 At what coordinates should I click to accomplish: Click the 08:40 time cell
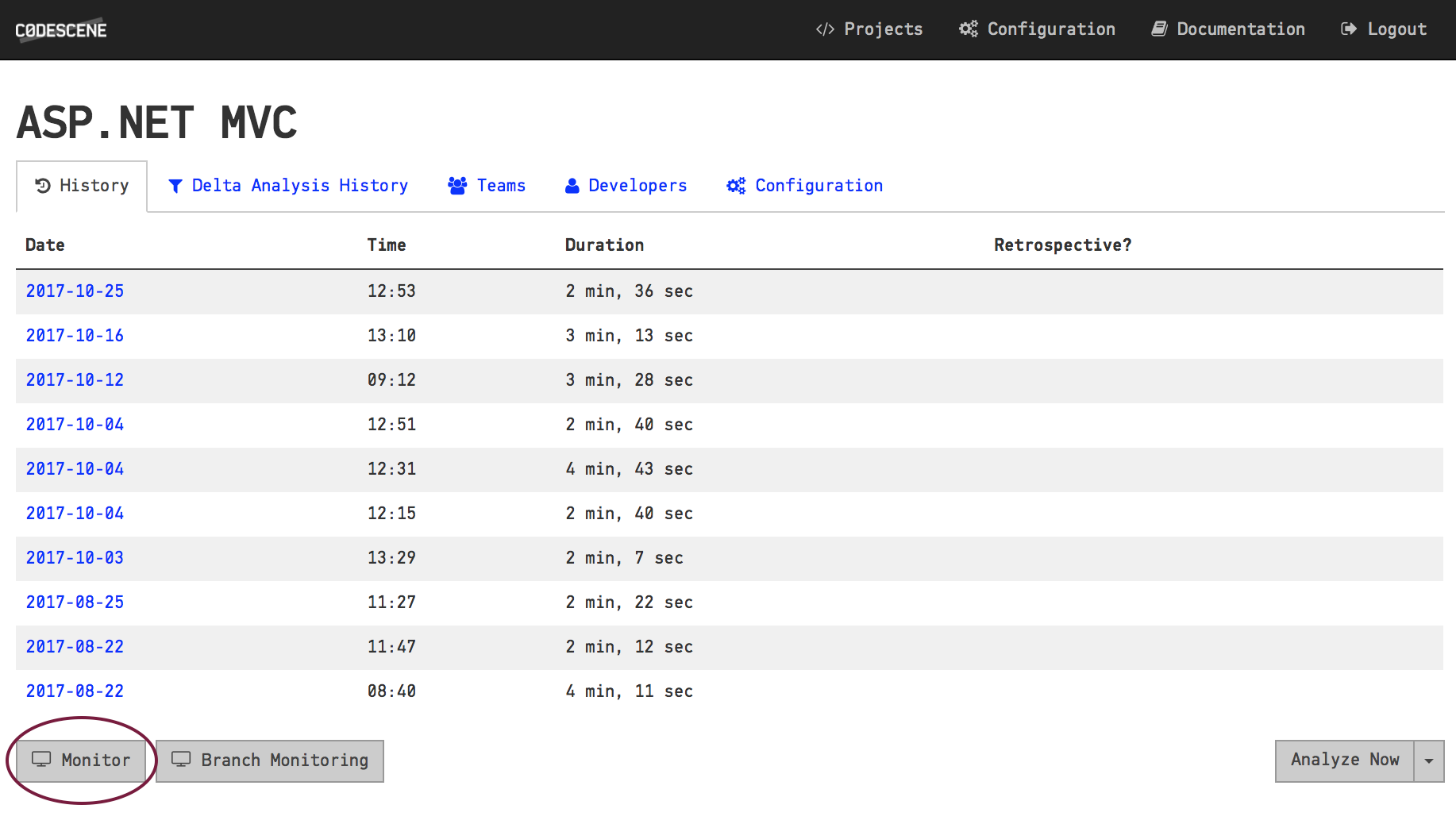tap(391, 691)
